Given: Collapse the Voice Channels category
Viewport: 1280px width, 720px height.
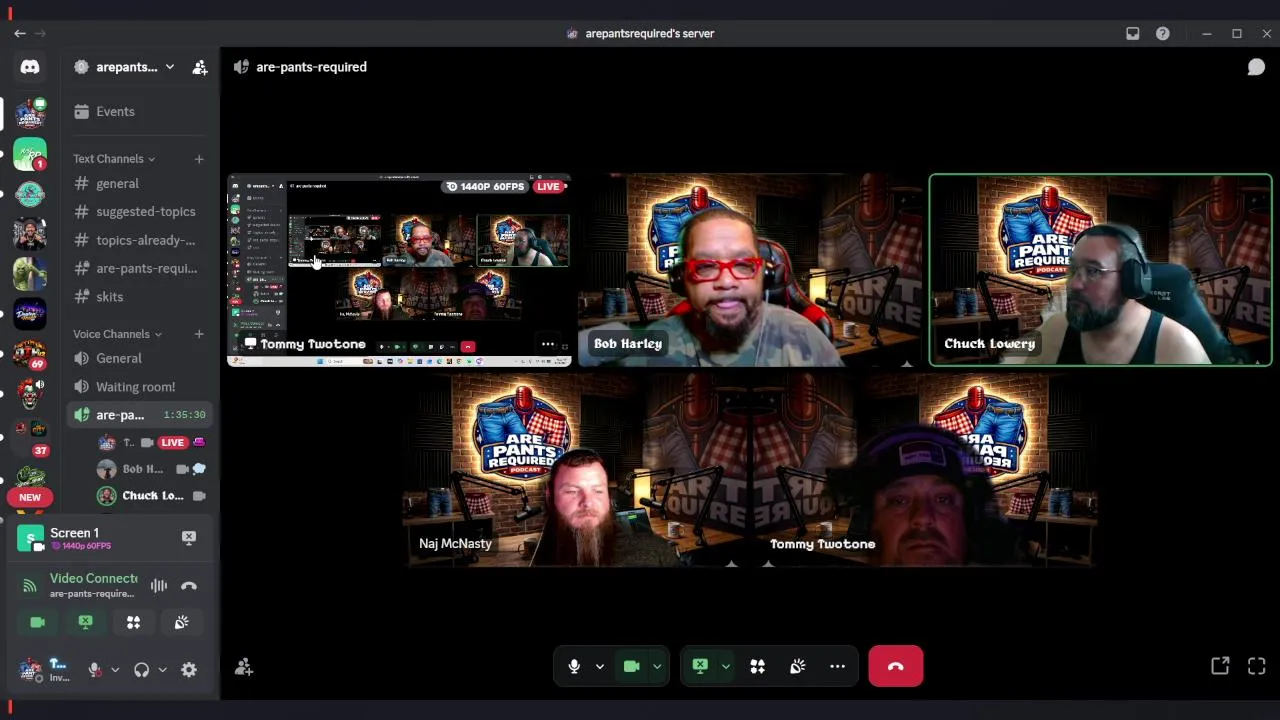Looking at the screenshot, I should click(117, 334).
